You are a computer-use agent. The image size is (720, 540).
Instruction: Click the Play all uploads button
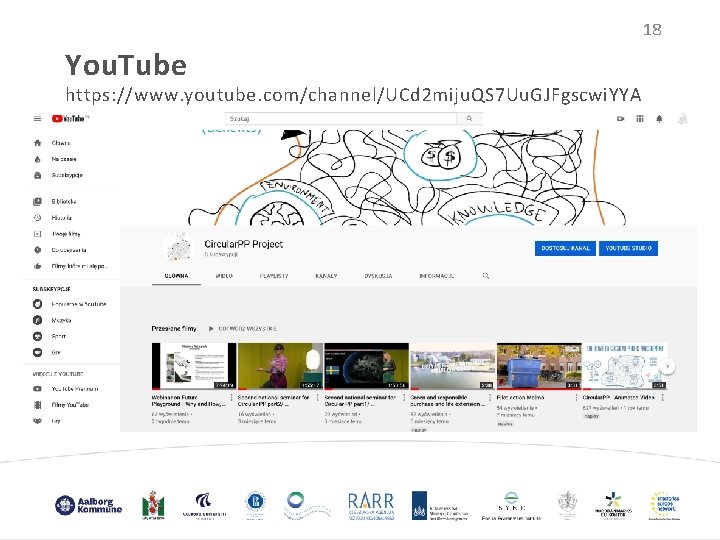click(242, 328)
